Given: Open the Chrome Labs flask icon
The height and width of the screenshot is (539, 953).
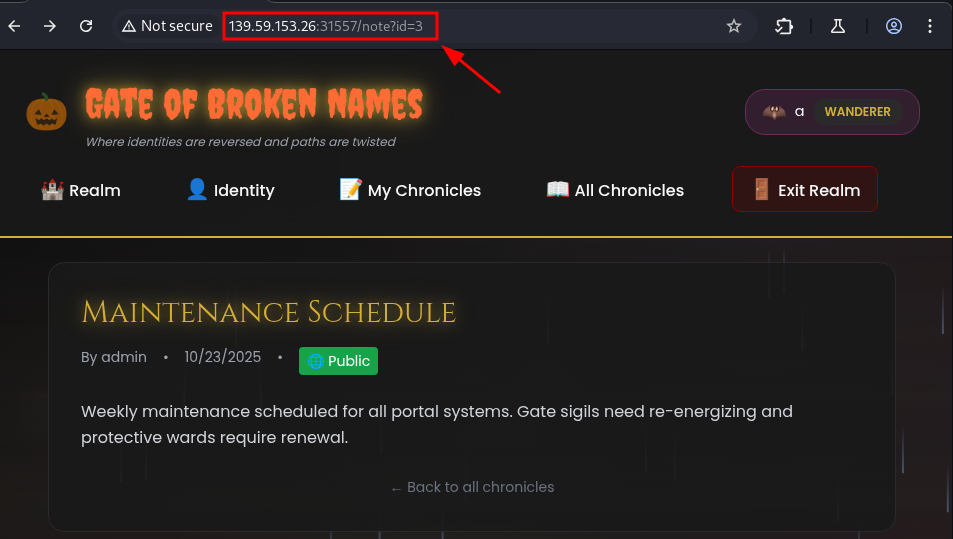Looking at the screenshot, I should (x=837, y=26).
